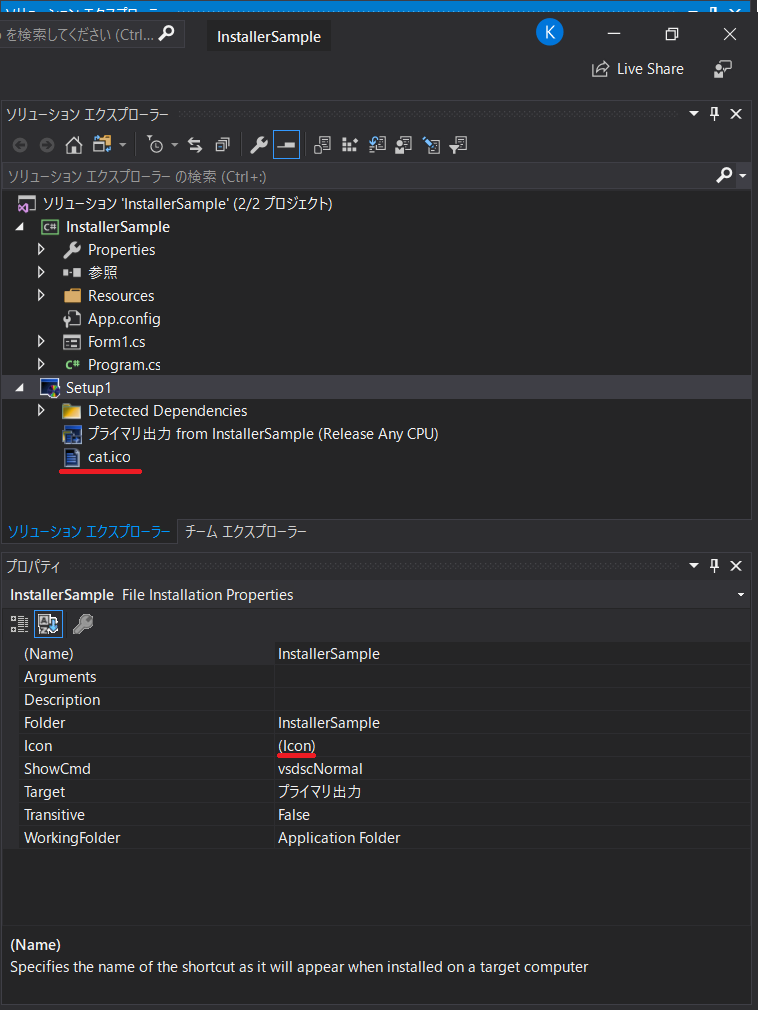Viewport: 758px width, 1010px height.
Task: Switch to ソリューション エクスプローラー tab
Action: (x=89, y=531)
